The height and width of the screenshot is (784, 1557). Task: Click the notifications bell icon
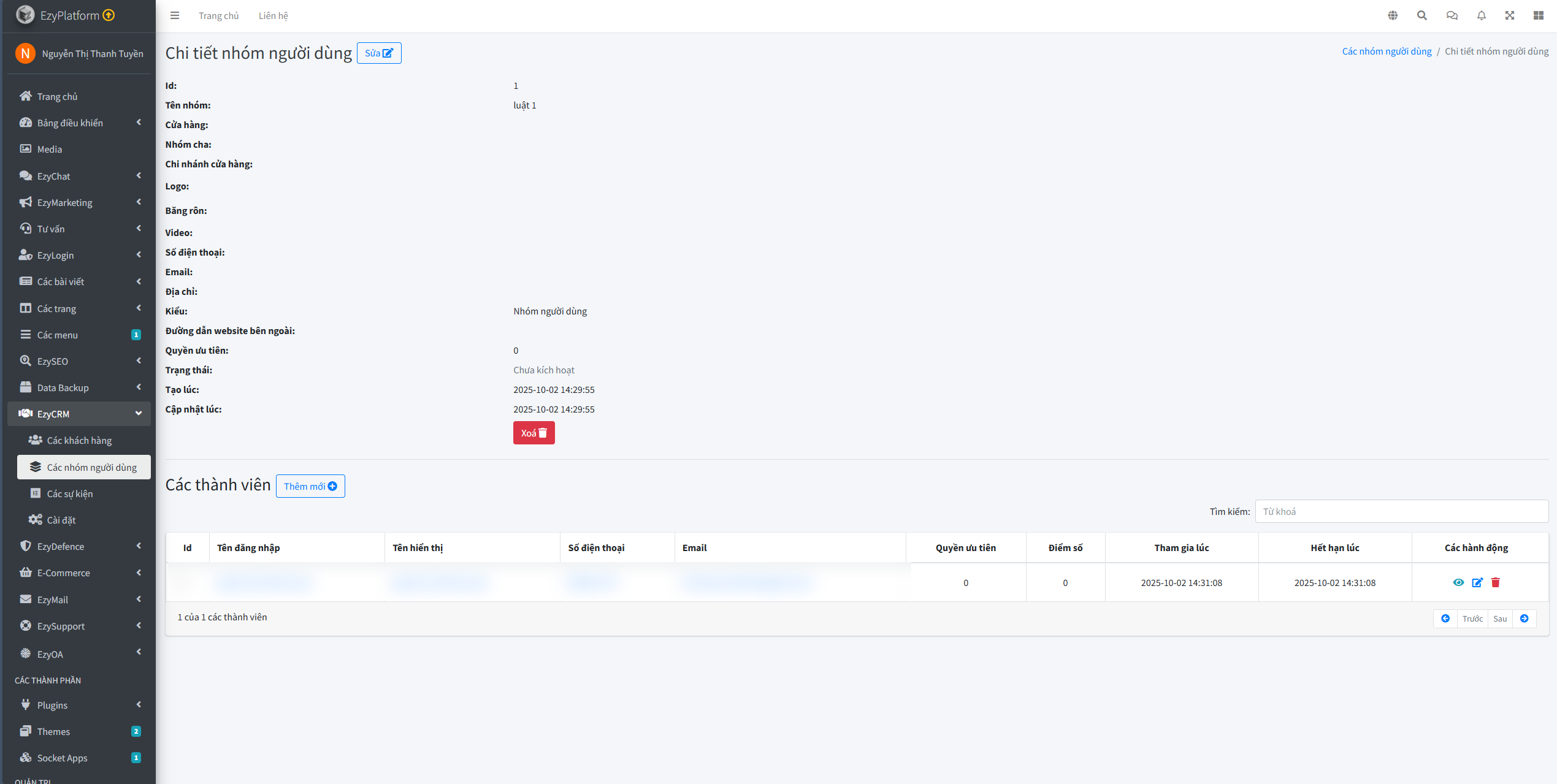pyautogui.click(x=1481, y=15)
